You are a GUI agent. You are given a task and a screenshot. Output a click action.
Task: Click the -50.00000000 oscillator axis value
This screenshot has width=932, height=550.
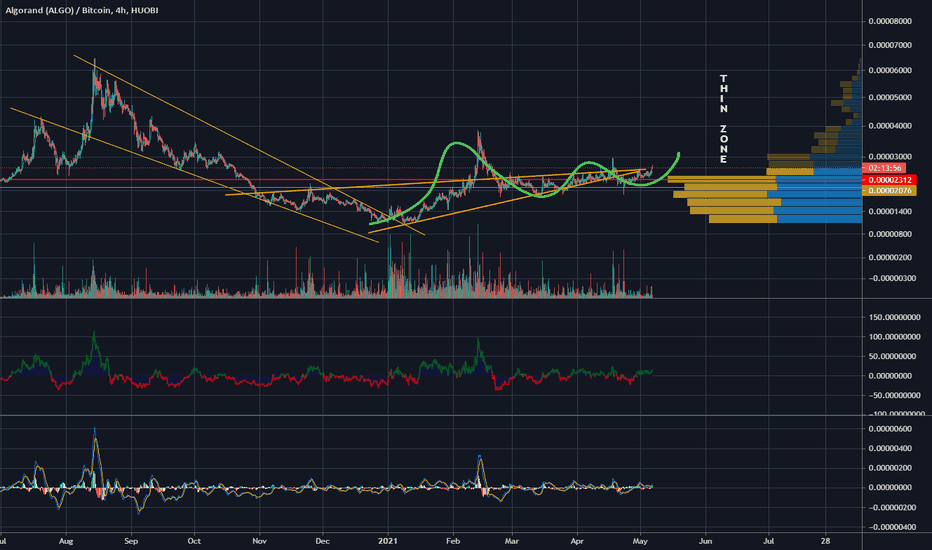pos(894,395)
